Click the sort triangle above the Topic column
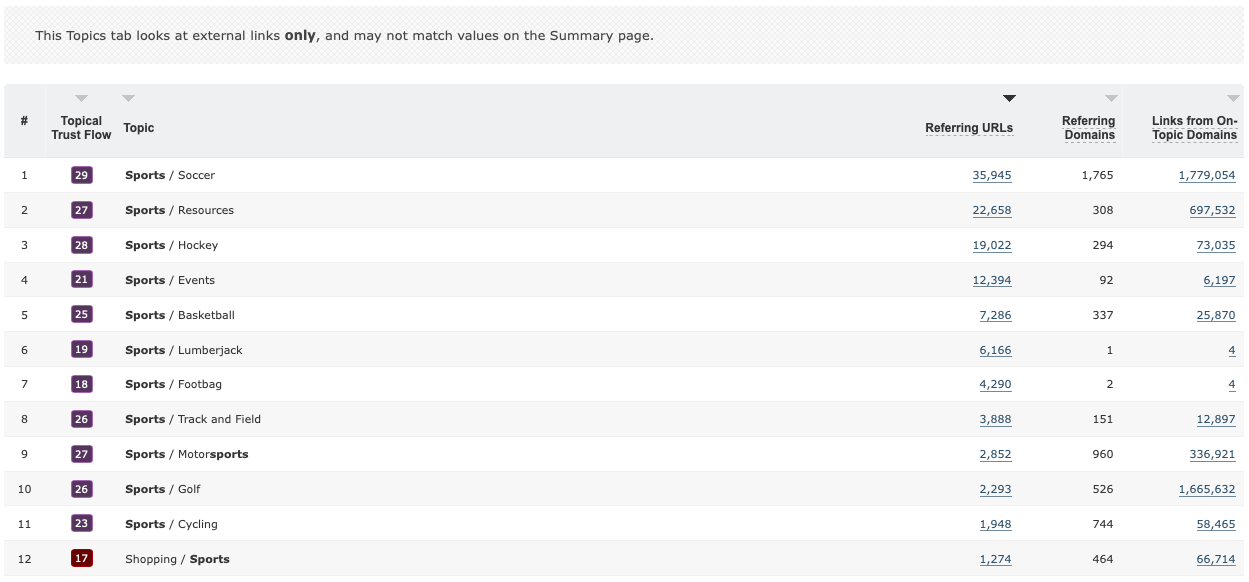 (128, 97)
